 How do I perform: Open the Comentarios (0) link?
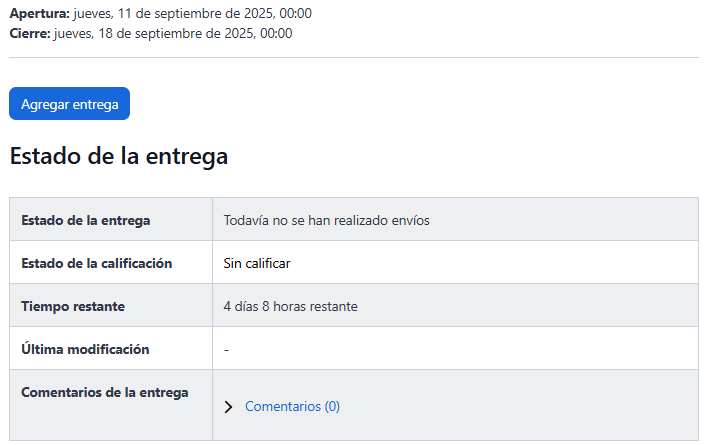point(292,407)
